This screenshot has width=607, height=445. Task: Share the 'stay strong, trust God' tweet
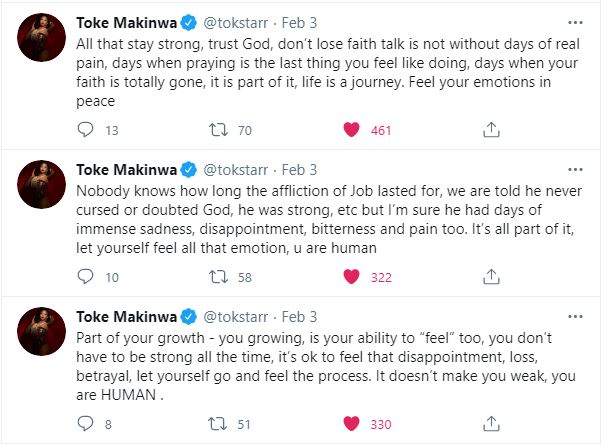click(x=491, y=129)
